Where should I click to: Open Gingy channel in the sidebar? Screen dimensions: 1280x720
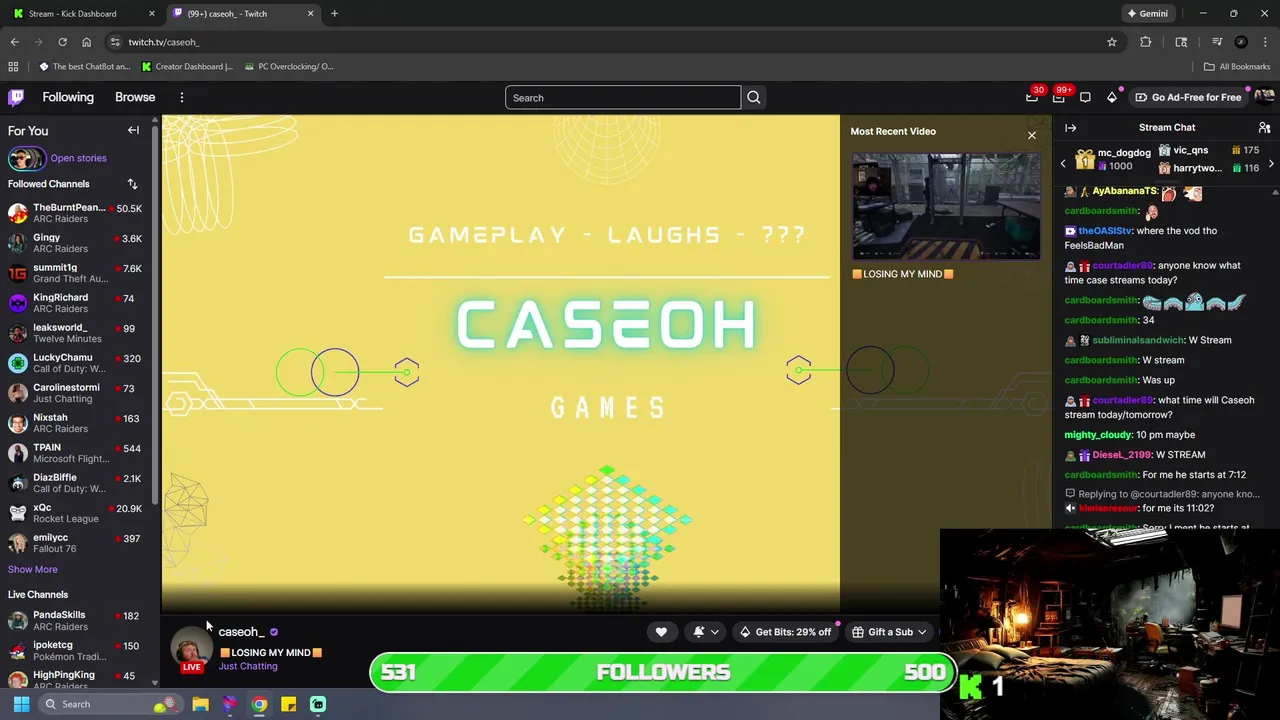click(x=76, y=243)
